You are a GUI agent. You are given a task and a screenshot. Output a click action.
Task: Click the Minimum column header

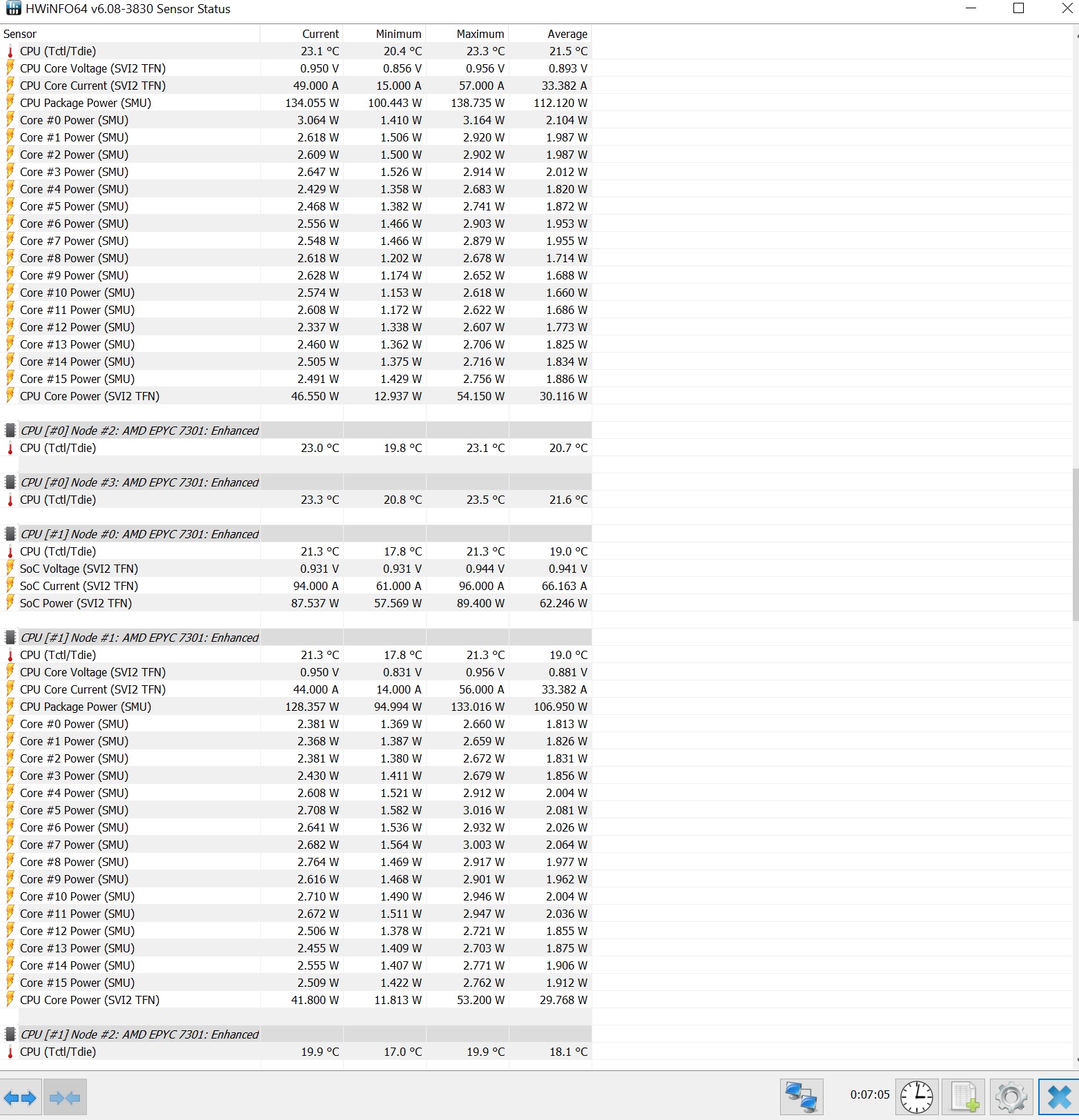[385, 34]
